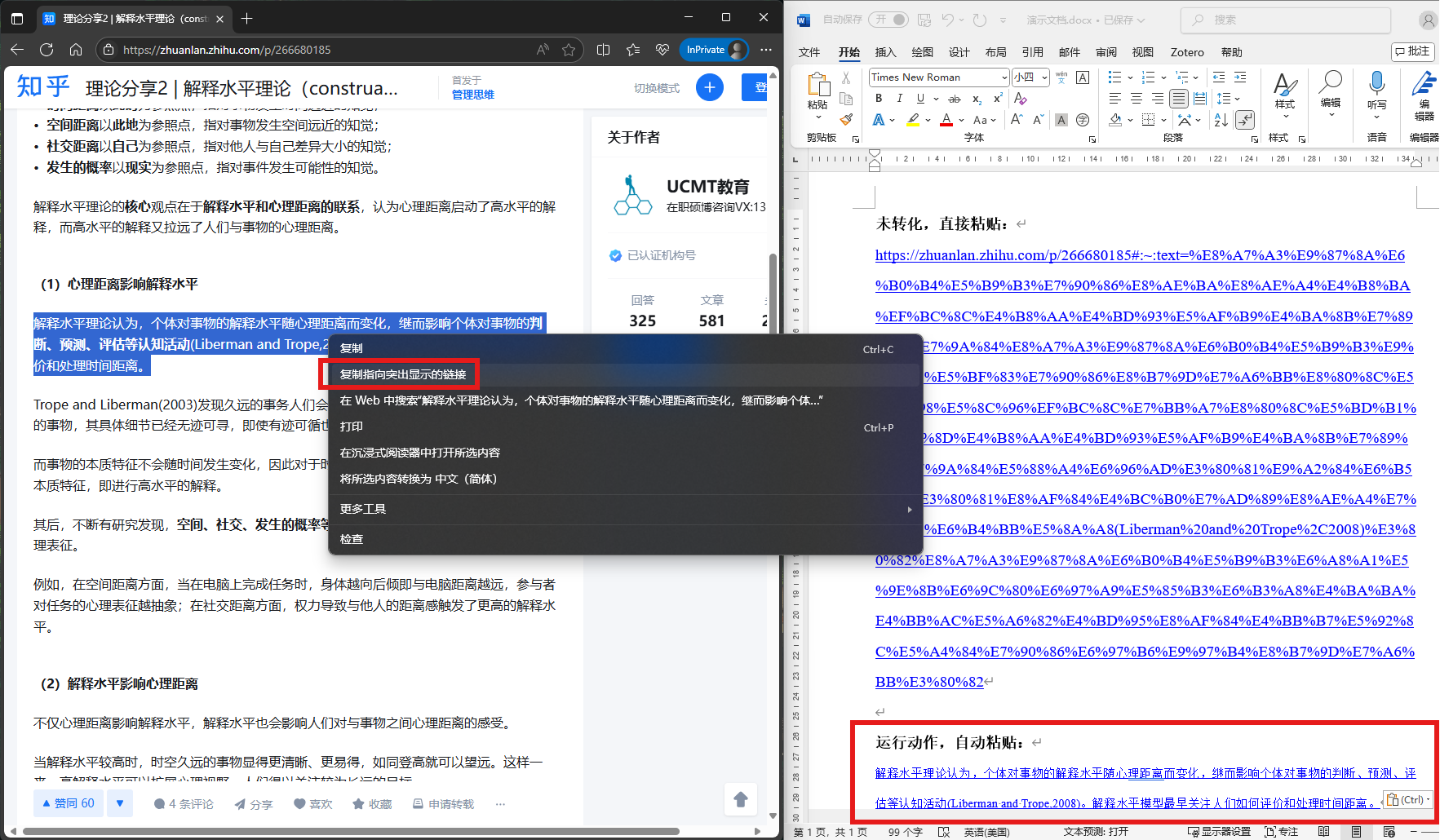Click the Save icon in Word title bar

coord(924,20)
